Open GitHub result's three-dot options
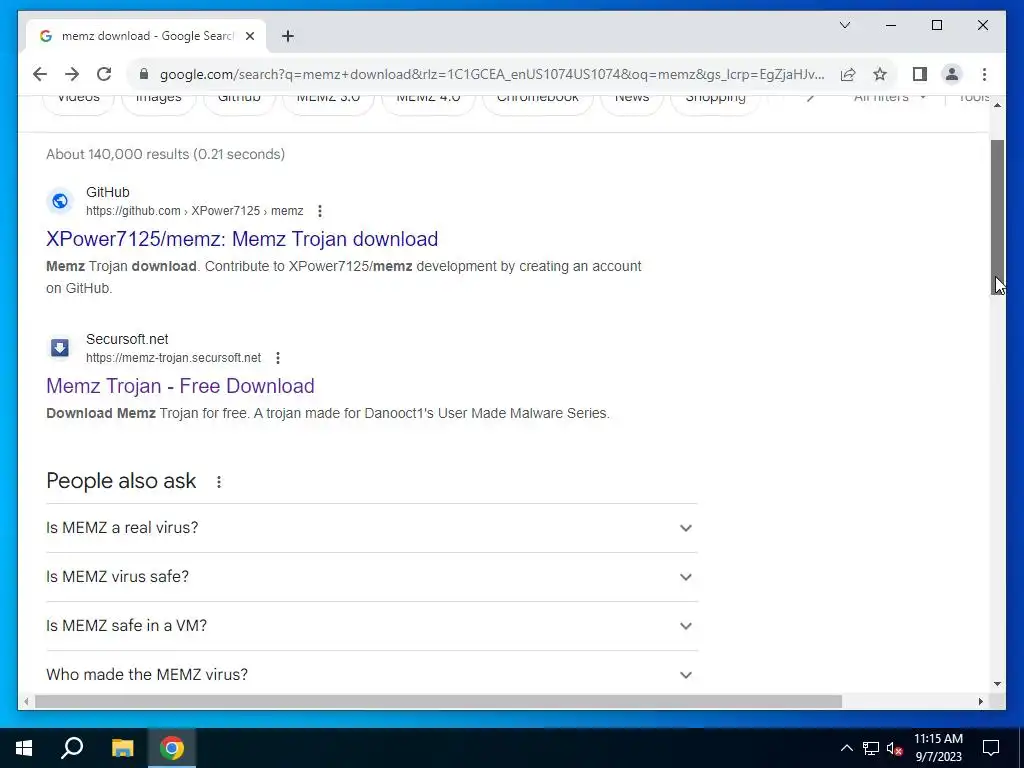This screenshot has height=768, width=1024. point(319,211)
